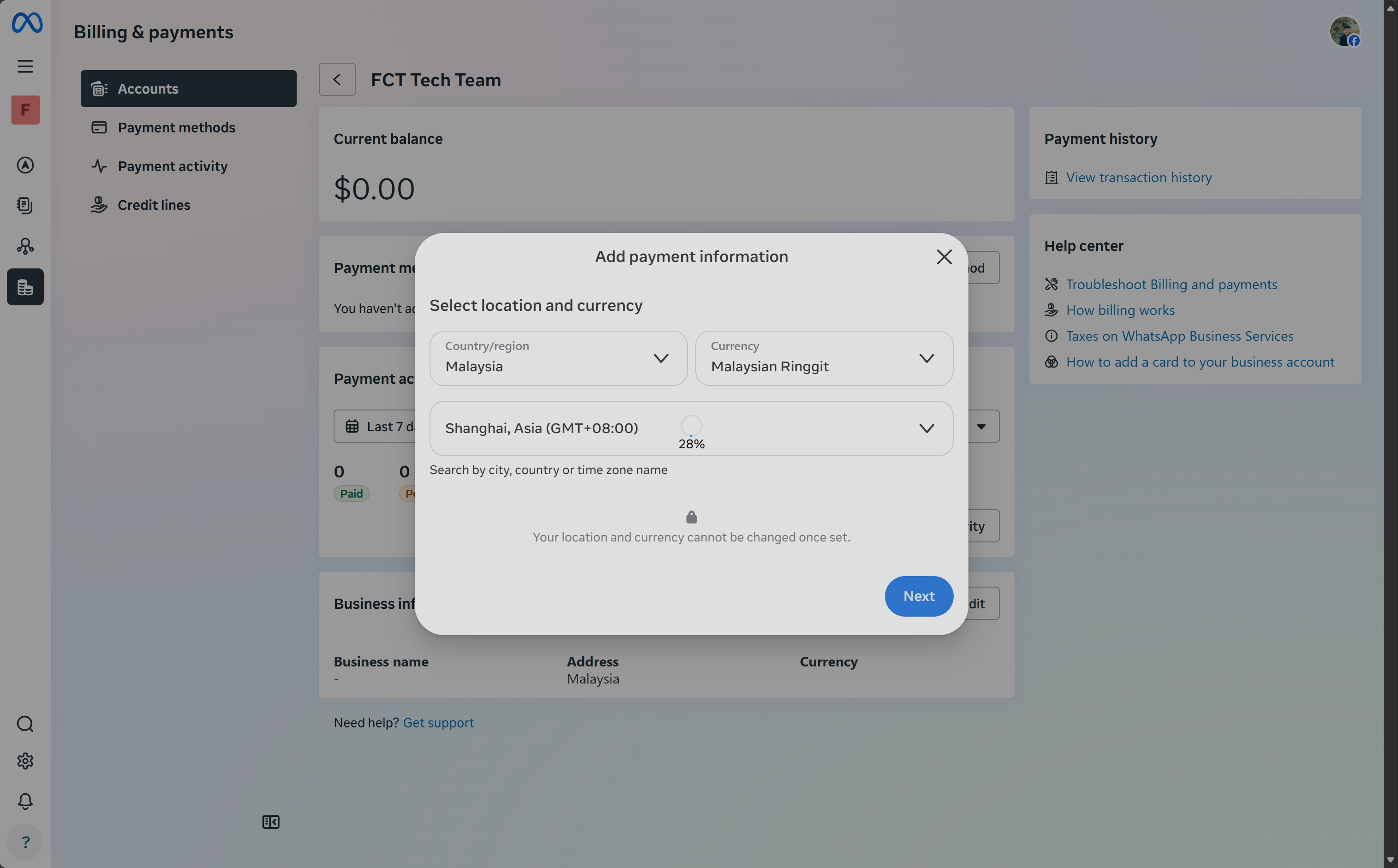Open Payment methods in the side menu
This screenshot has width=1398, height=868.
pyautogui.click(x=188, y=127)
